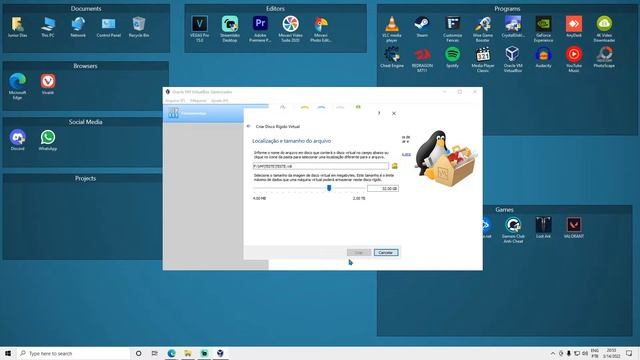
Task: Open the Audacity desktop icon
Action: tap(543, 57)
